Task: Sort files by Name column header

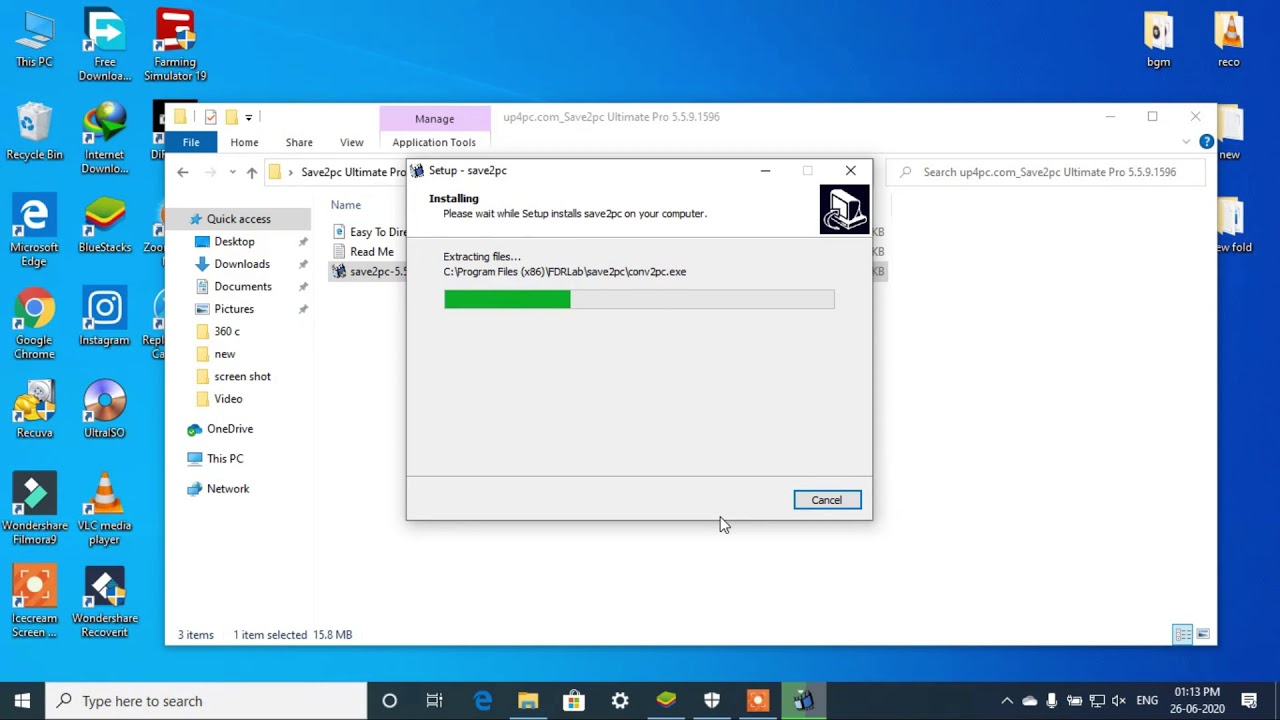Action: tap(346, 205)
